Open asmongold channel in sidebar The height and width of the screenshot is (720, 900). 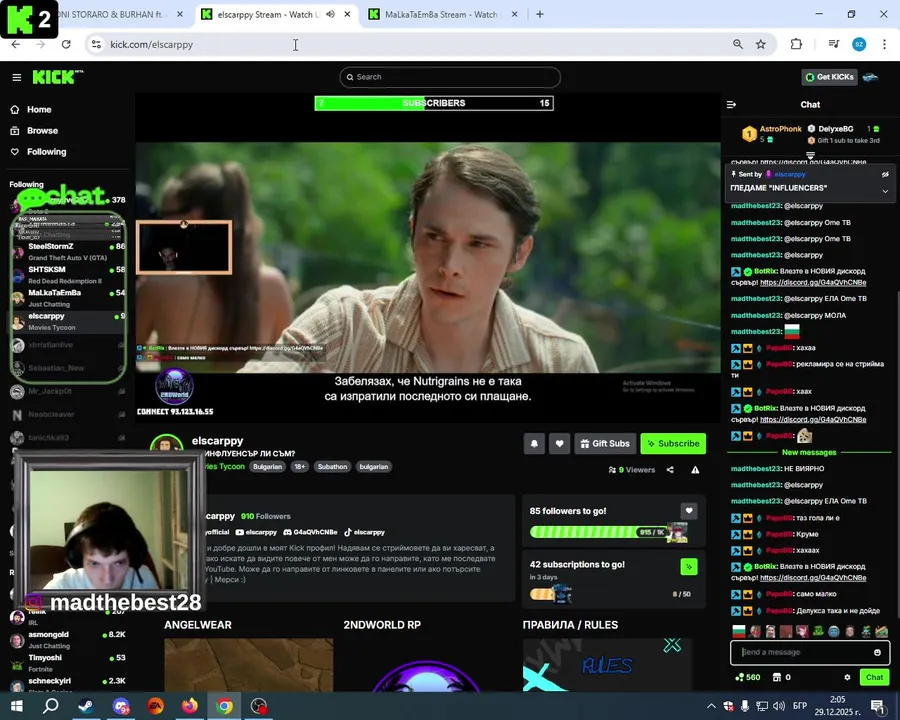click(68, 640)
